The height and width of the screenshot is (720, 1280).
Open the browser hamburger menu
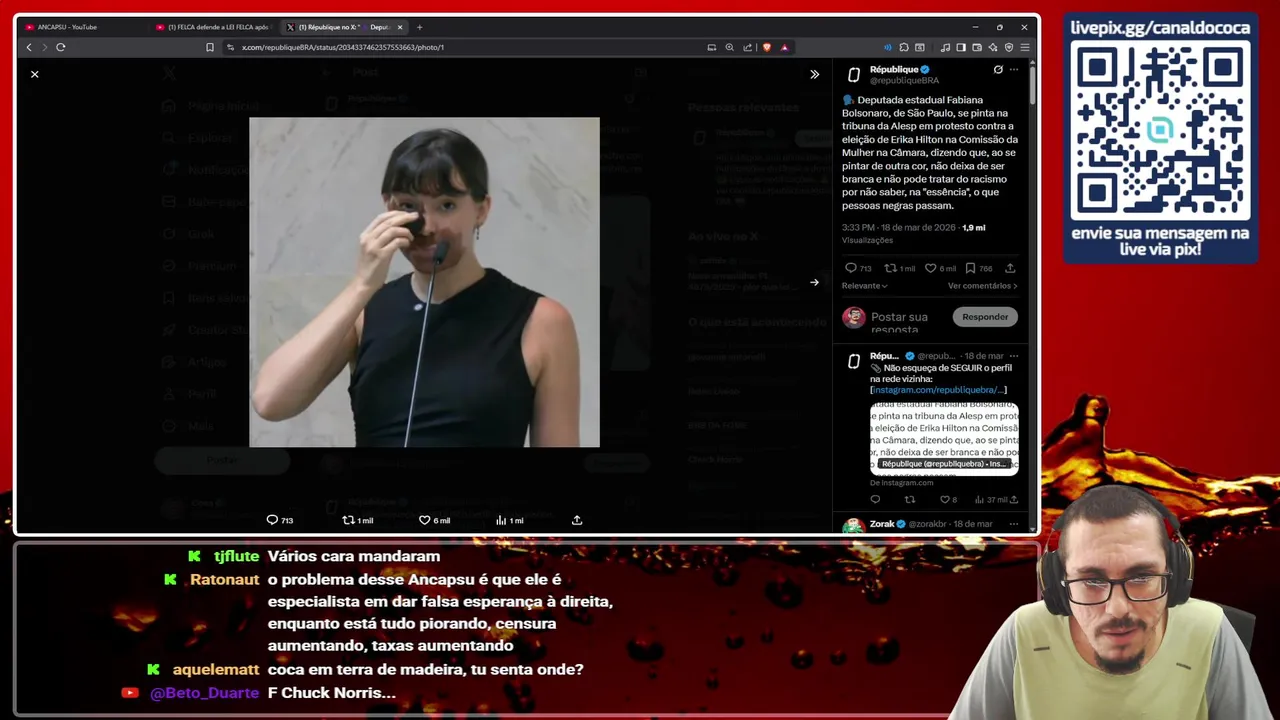pos(1025,47)
